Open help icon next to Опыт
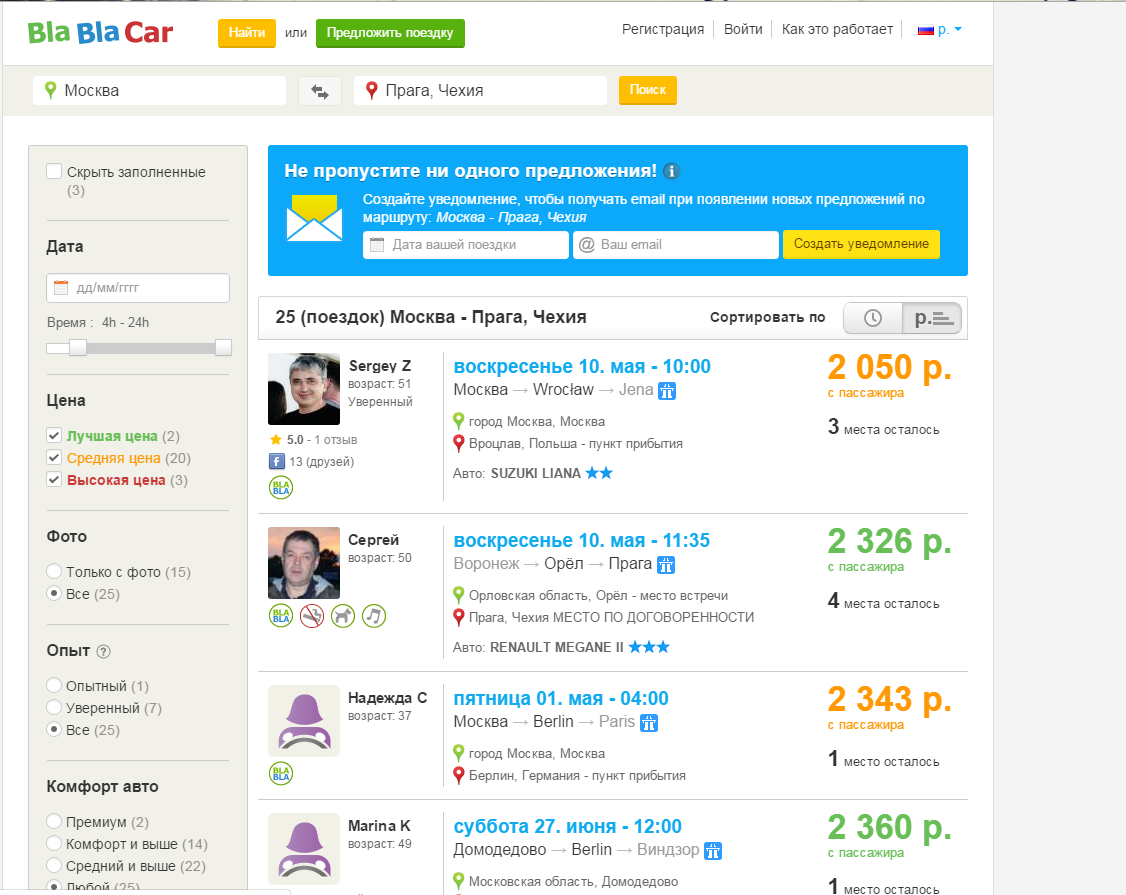 [x=103, y=651]
